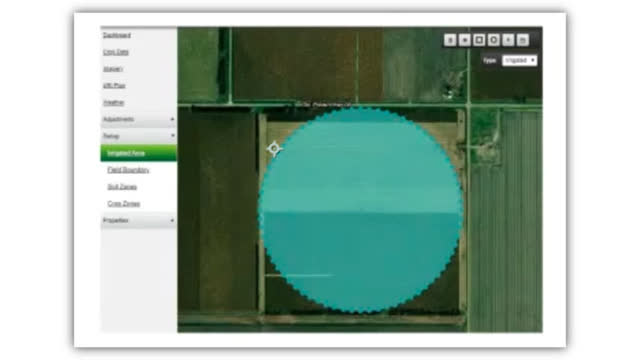640x360 pixels.
Task: Select the rectangle draw tool icon
Action: click(x=479, y=40)
